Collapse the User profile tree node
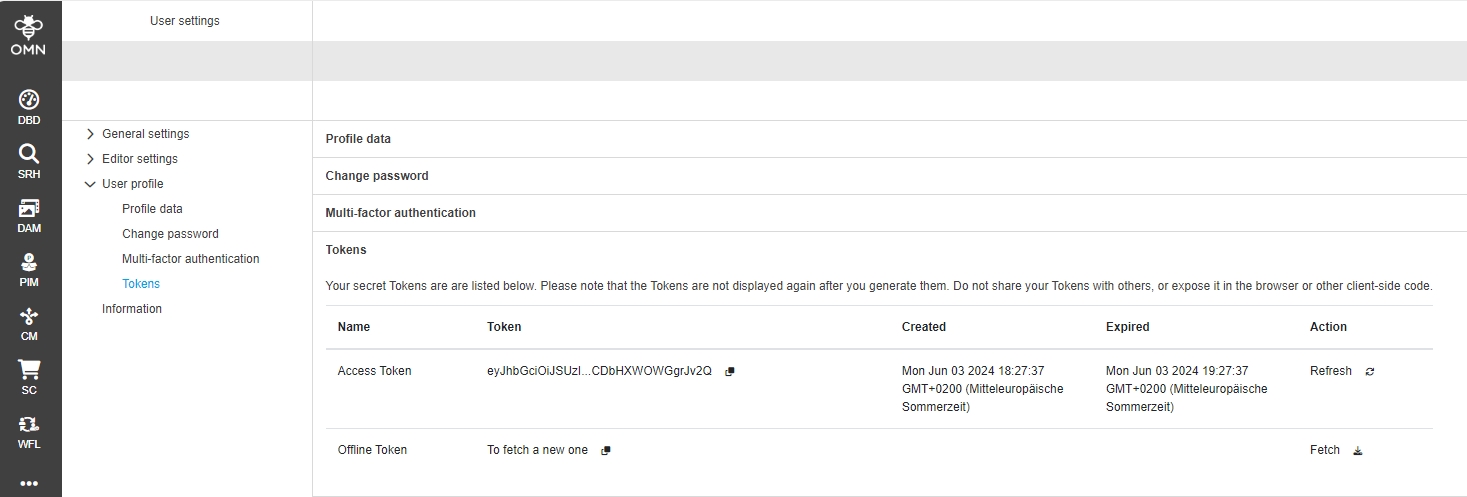The image size is (1467, 497). 91,184
